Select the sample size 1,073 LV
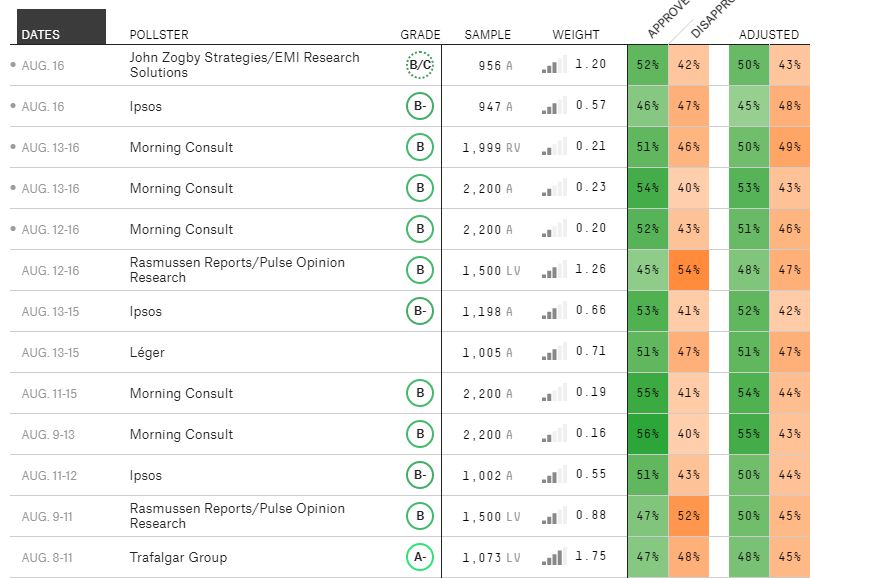Viewport: 872px width, 578px height. tap(492, 557)
